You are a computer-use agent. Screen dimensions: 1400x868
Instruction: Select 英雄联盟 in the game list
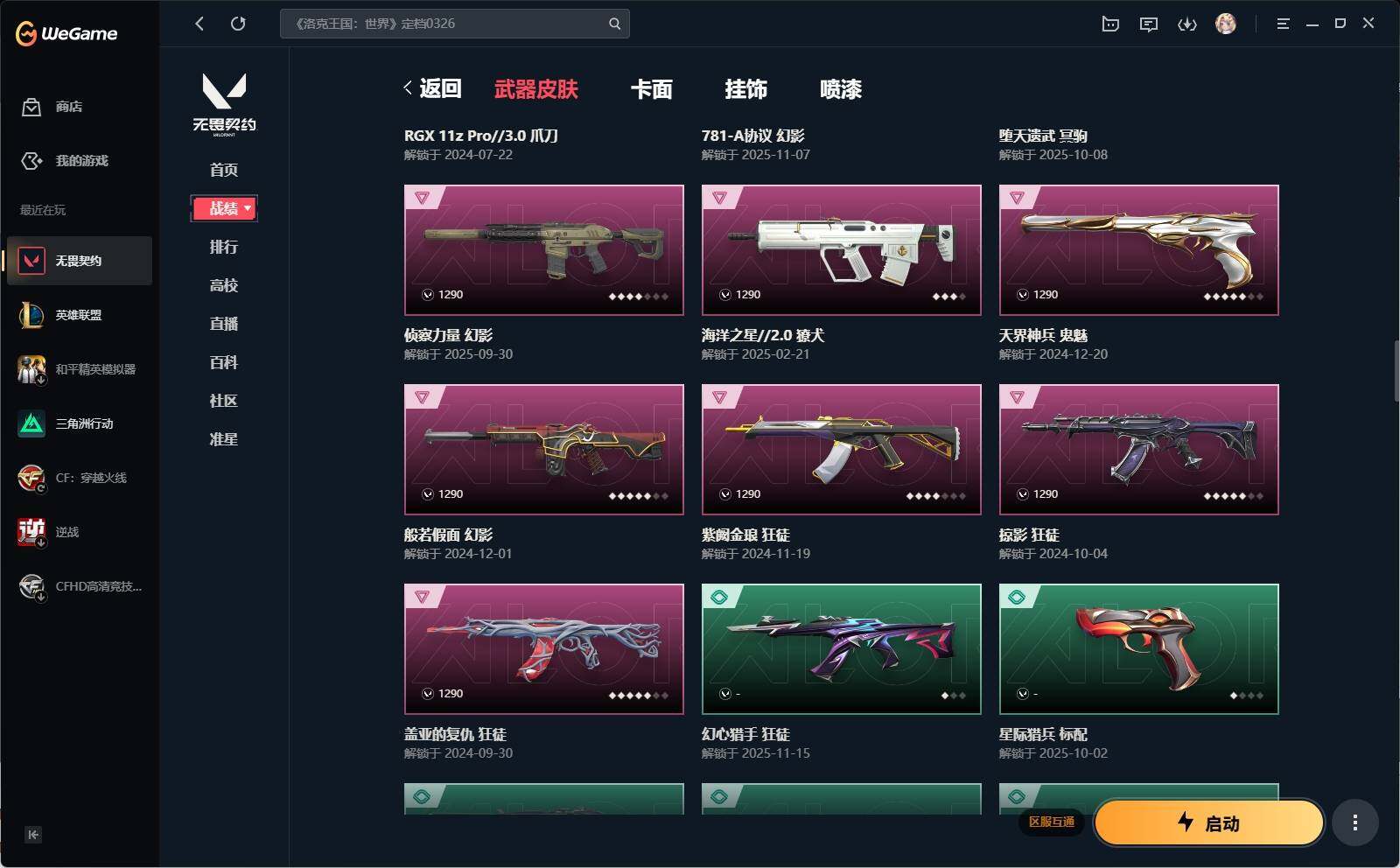click(79, 315)
